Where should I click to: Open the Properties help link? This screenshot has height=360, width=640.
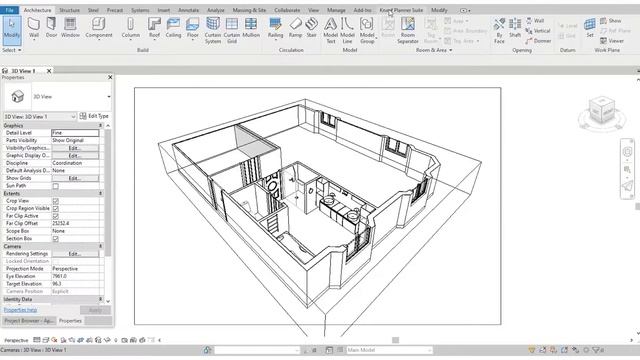[x=20, y=310]
